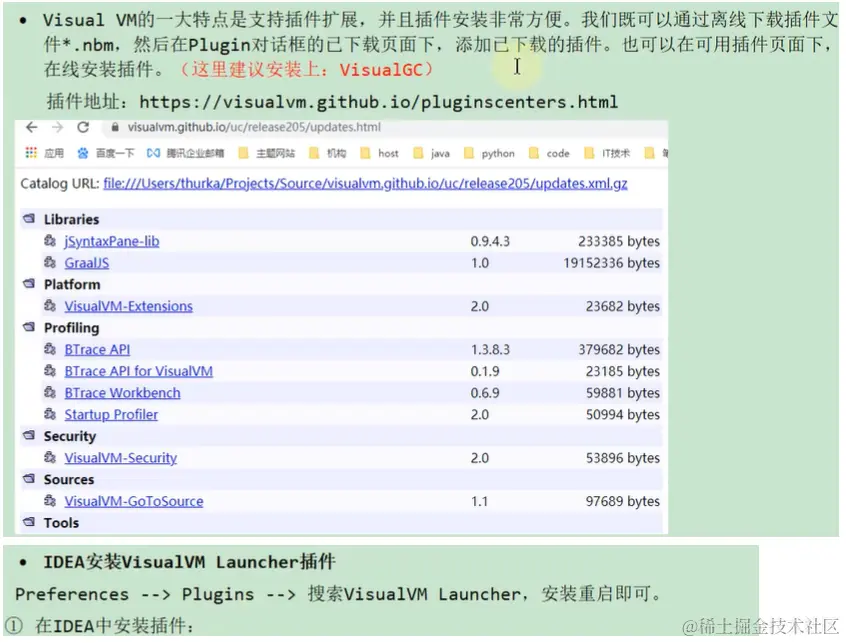Collapse the Platform category
Image resolution: width=846 pixels, height=643 pixels.
(29, 284)
